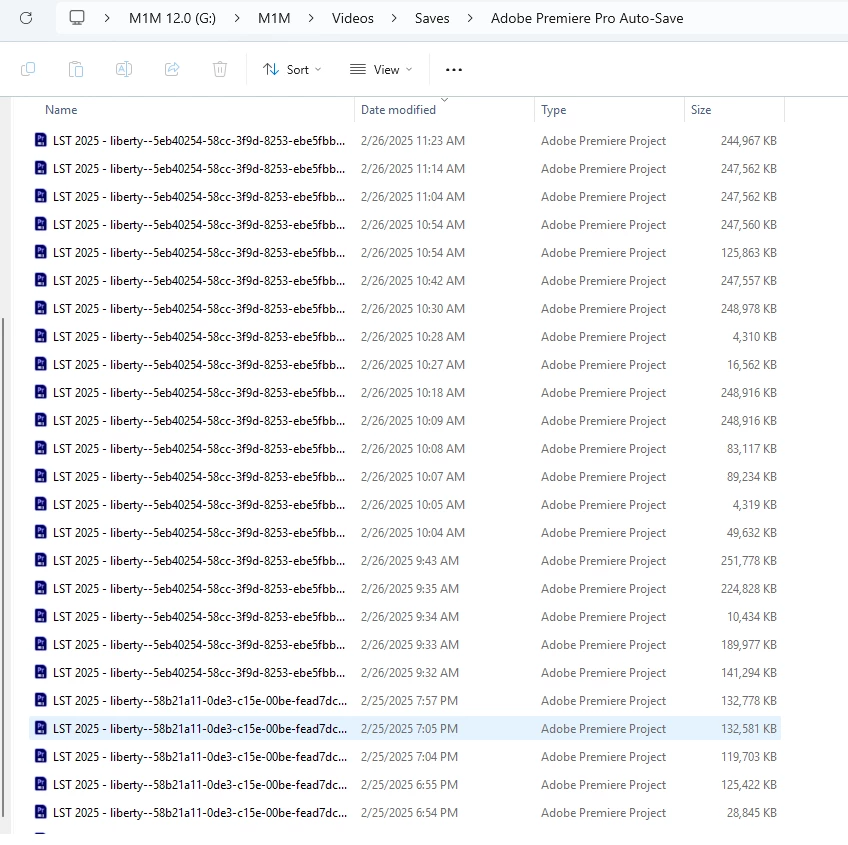Click Premiere icon of 6:54 PM file
848x845 pixels.
(x=41, y=812)
